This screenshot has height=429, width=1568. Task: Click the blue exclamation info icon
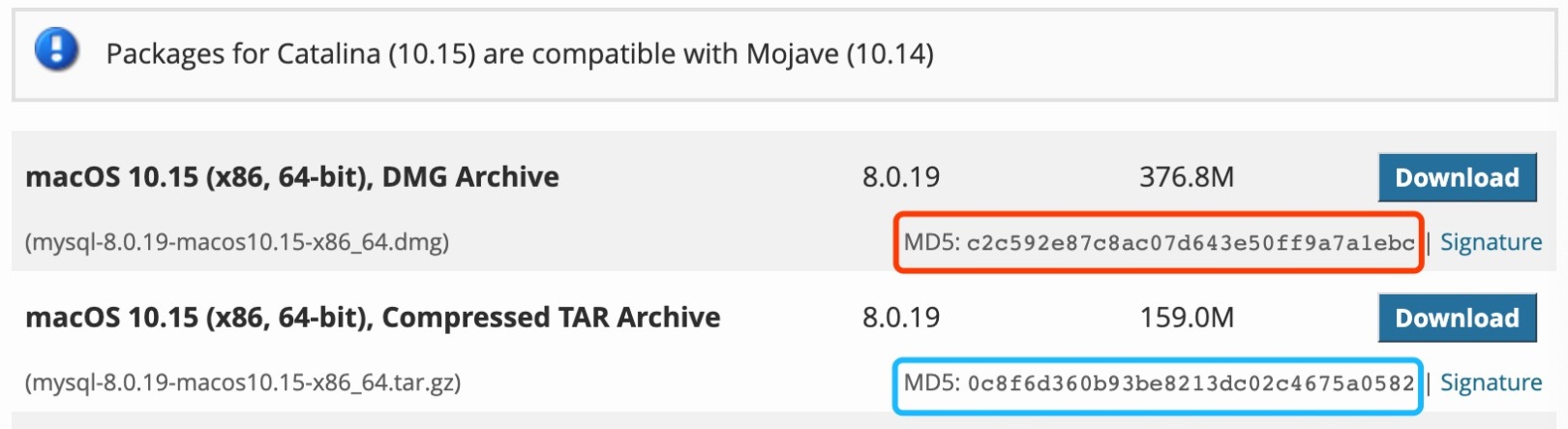coord(56,49)
